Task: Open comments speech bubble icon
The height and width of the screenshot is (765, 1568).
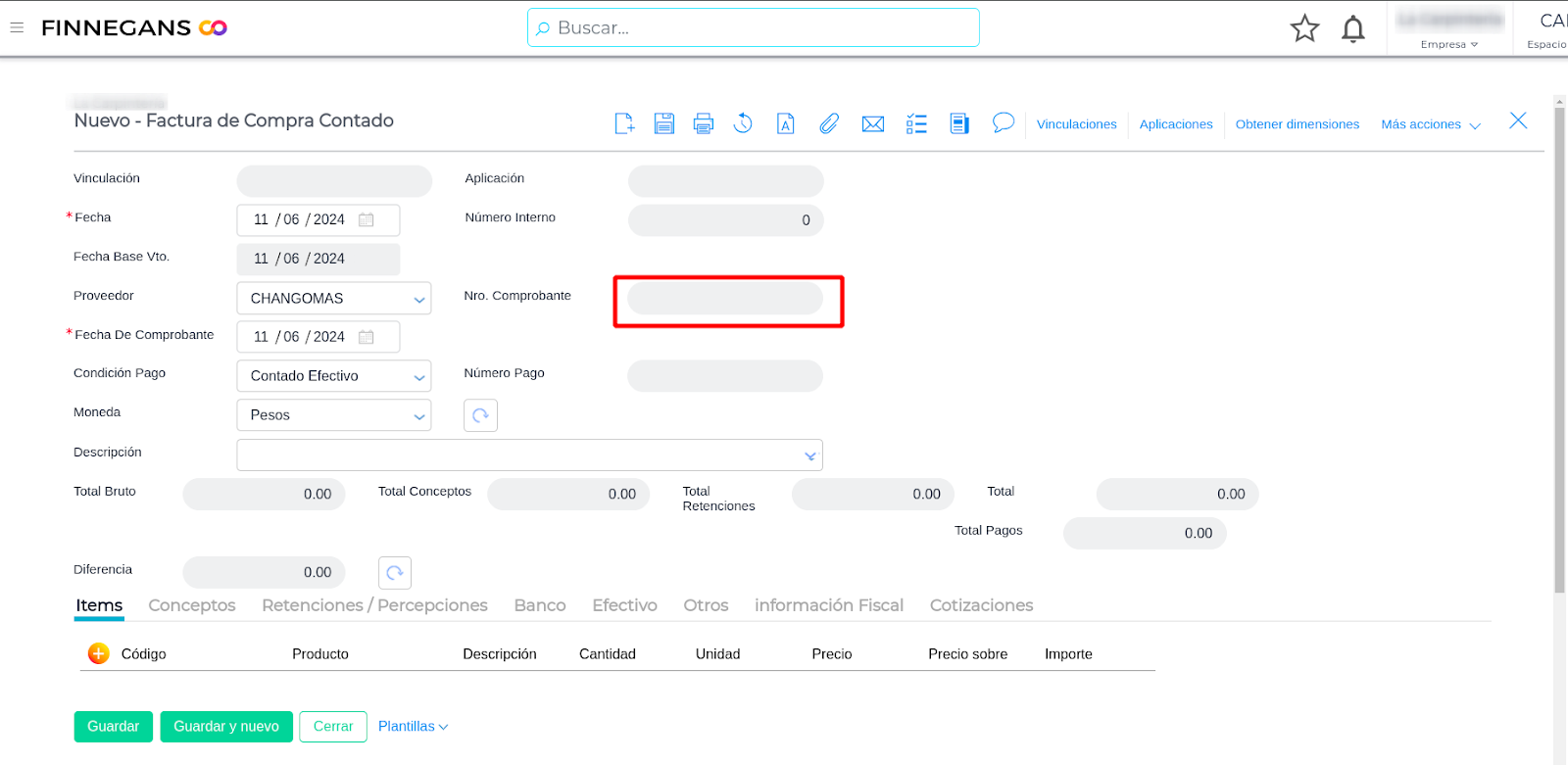Action: (x=1003, y=122)
